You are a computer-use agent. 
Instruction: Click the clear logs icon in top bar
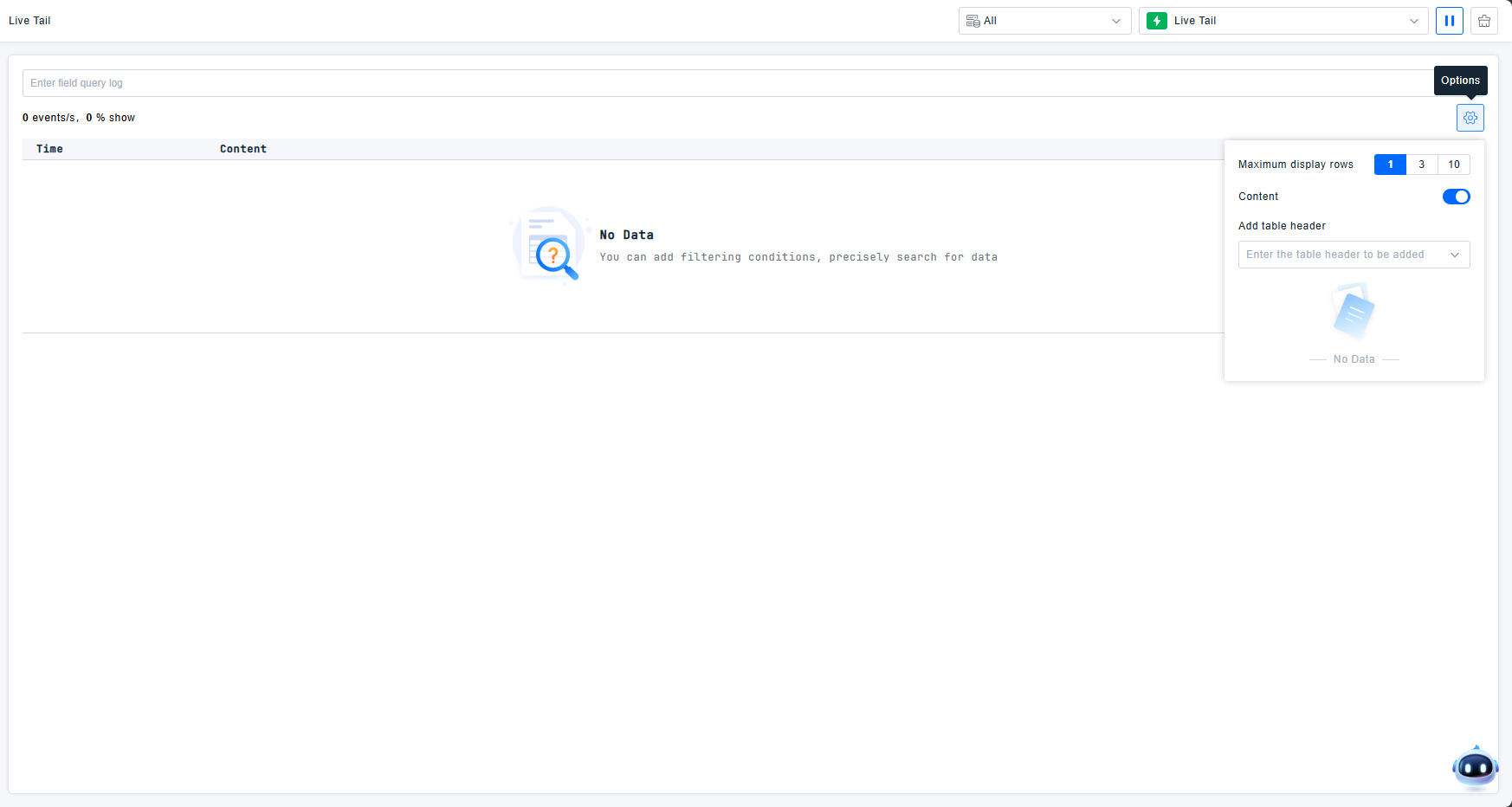1483,21
